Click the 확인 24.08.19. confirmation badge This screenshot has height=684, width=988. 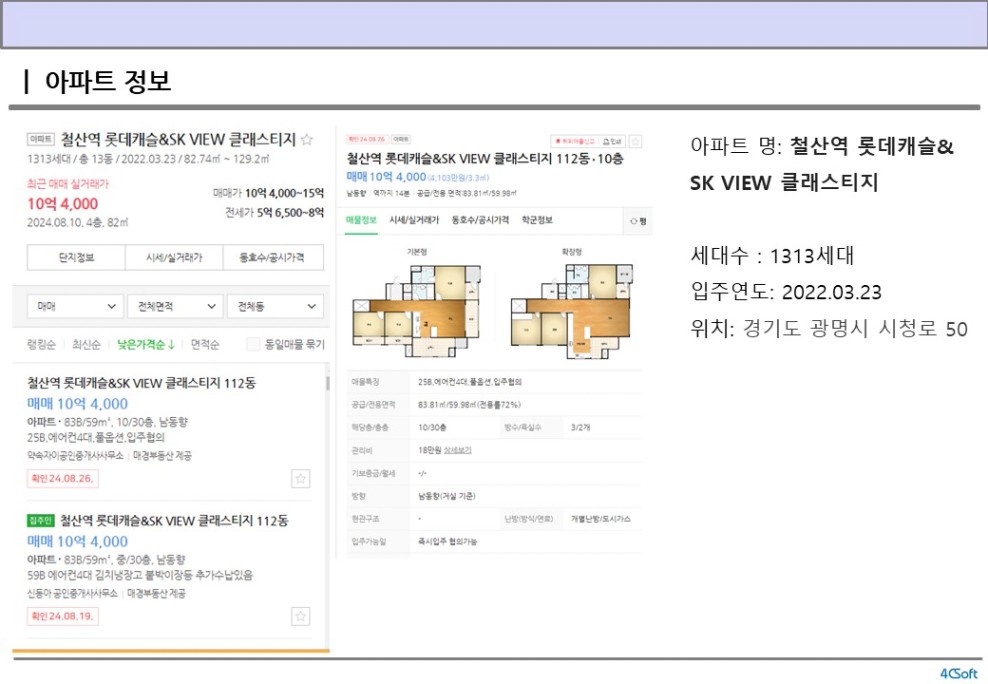(x=62, y=616)
